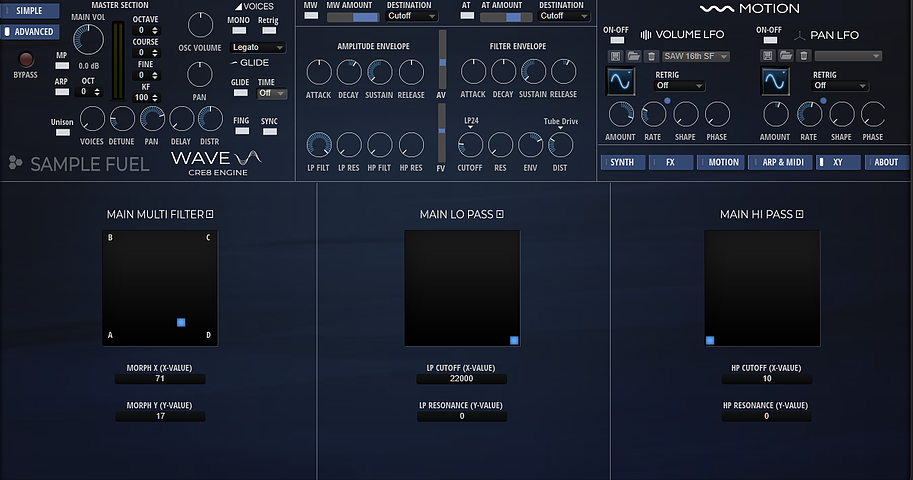Toggle the FING switch
913x480 pixels.
(242, 131)
